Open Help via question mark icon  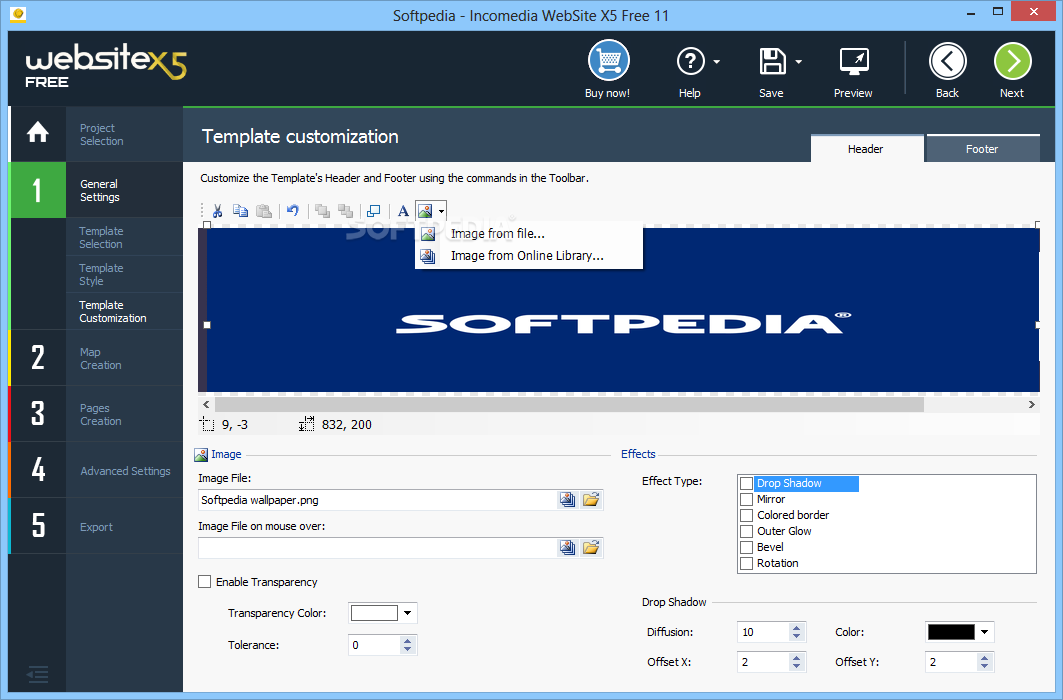pyautogui.click(x=690, y=62)
